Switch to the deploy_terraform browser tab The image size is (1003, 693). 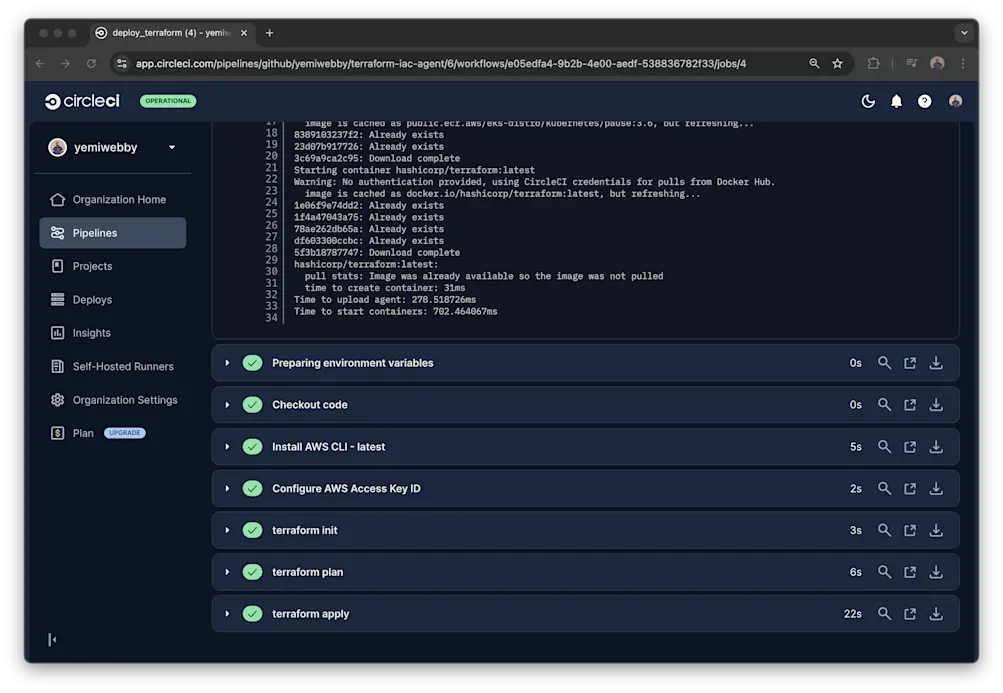click(170, 32)
